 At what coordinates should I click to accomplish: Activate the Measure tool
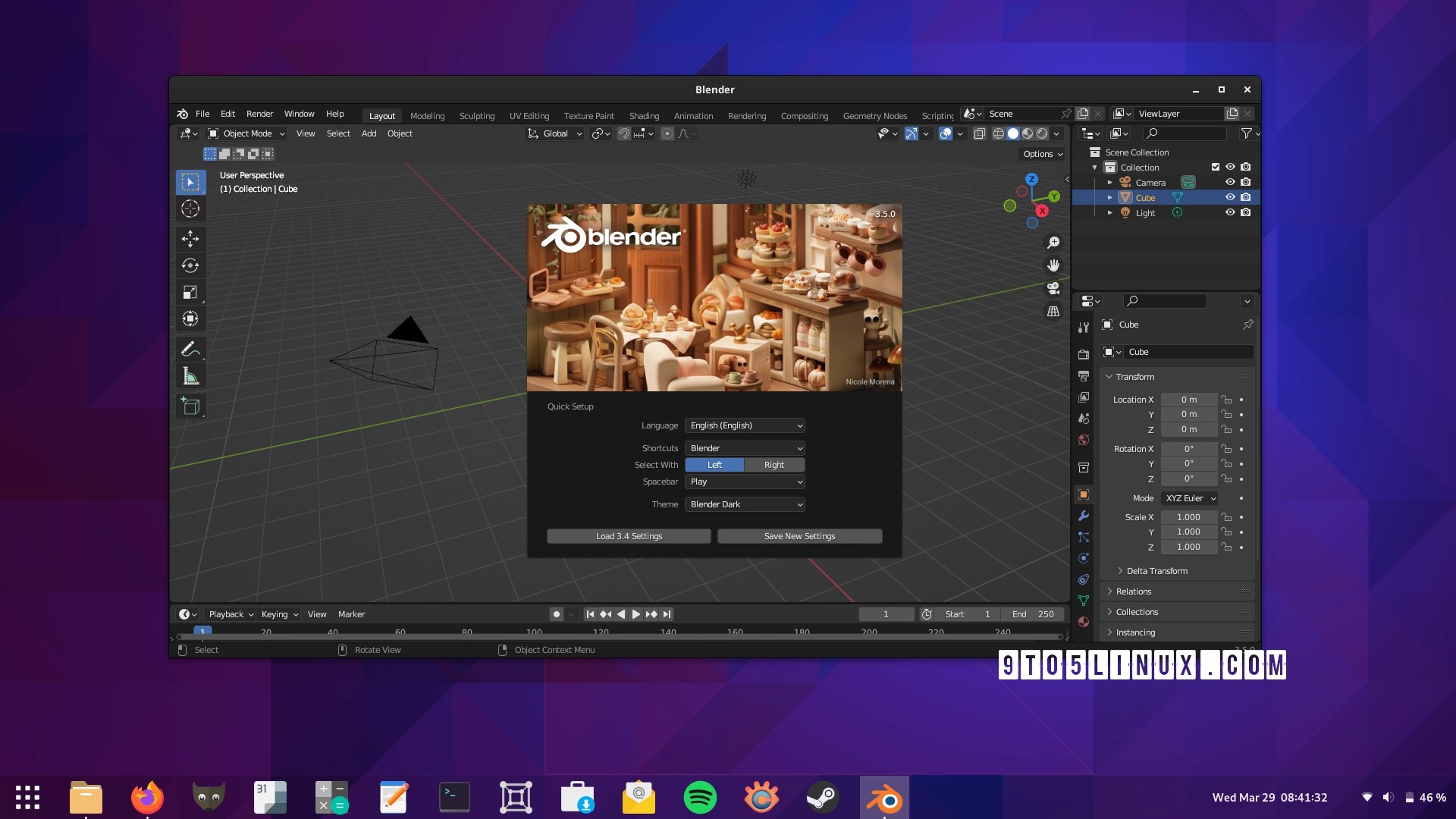(190, 375)
